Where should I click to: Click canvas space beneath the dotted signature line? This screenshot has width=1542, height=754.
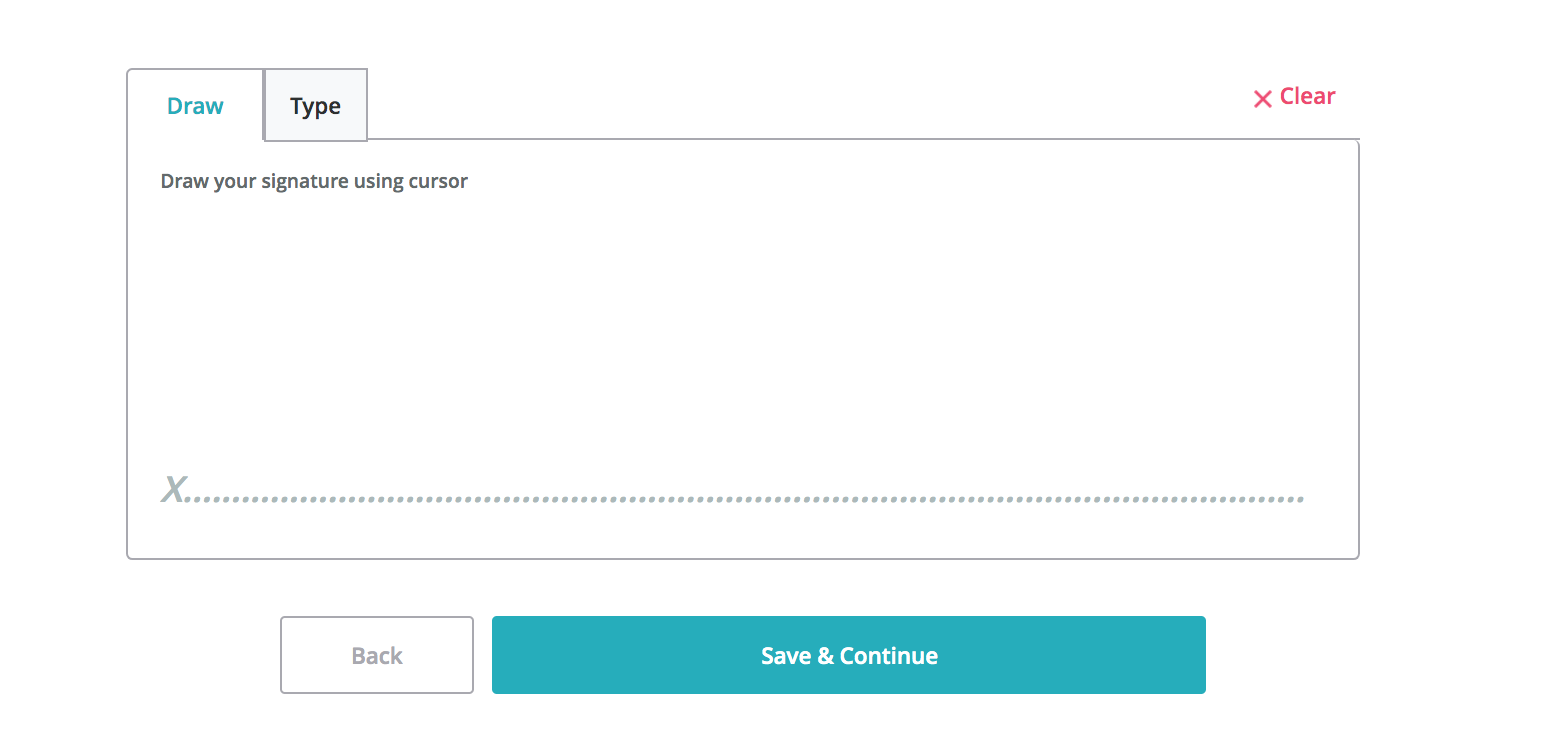(x=742, y=530)
